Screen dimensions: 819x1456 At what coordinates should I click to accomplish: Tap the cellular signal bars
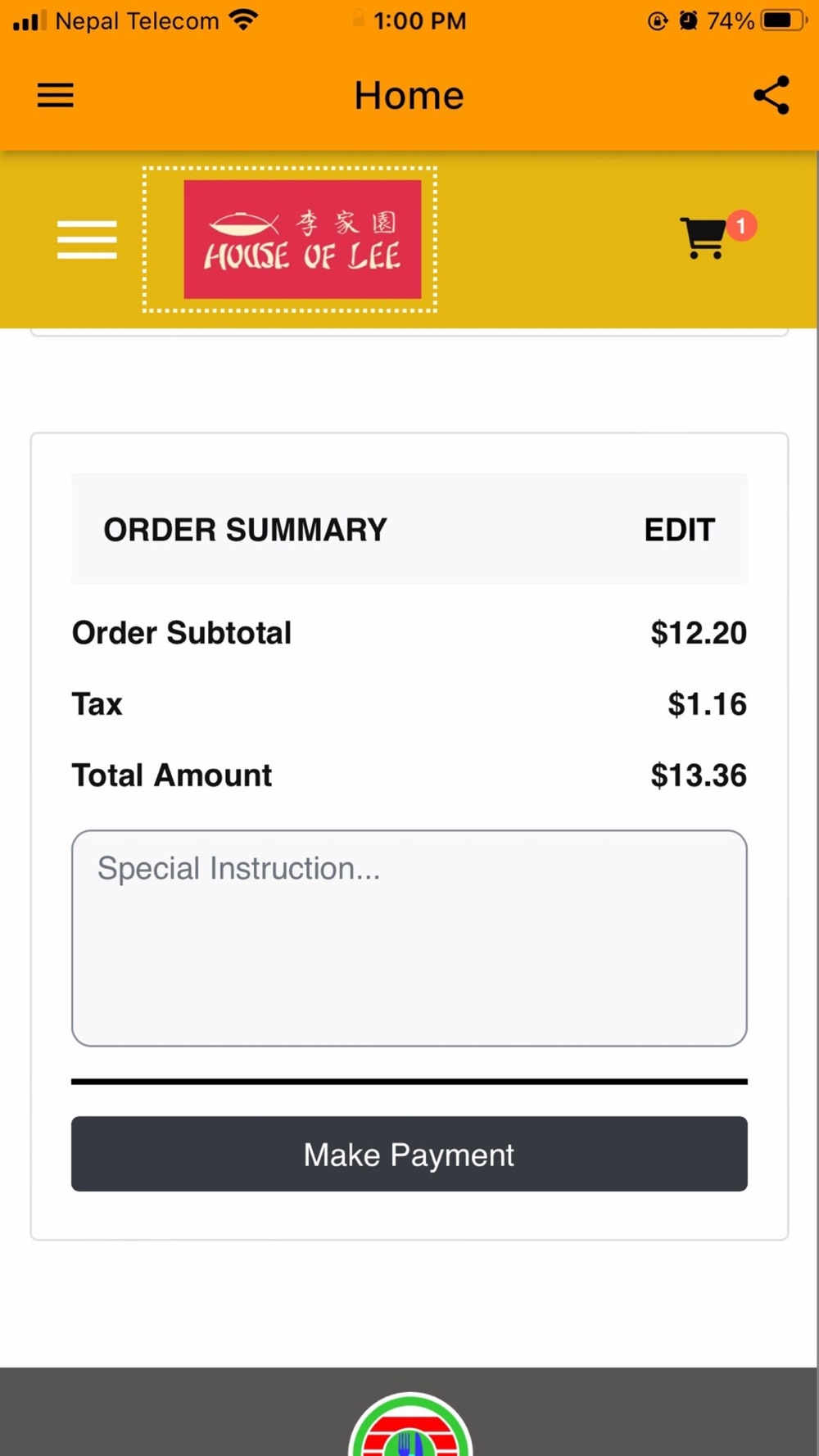[x=29, y=20]
